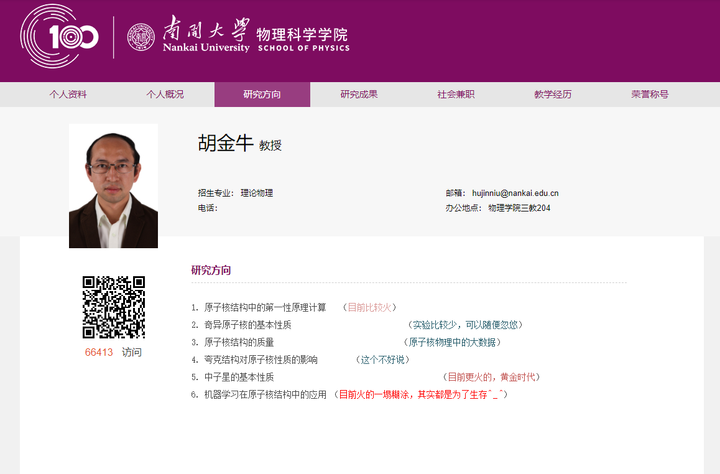Viewport: 720px width, 474px height.
Task: Click the email address hujinniu@nankai.edu.cn
Action: [x=515, y=193]
